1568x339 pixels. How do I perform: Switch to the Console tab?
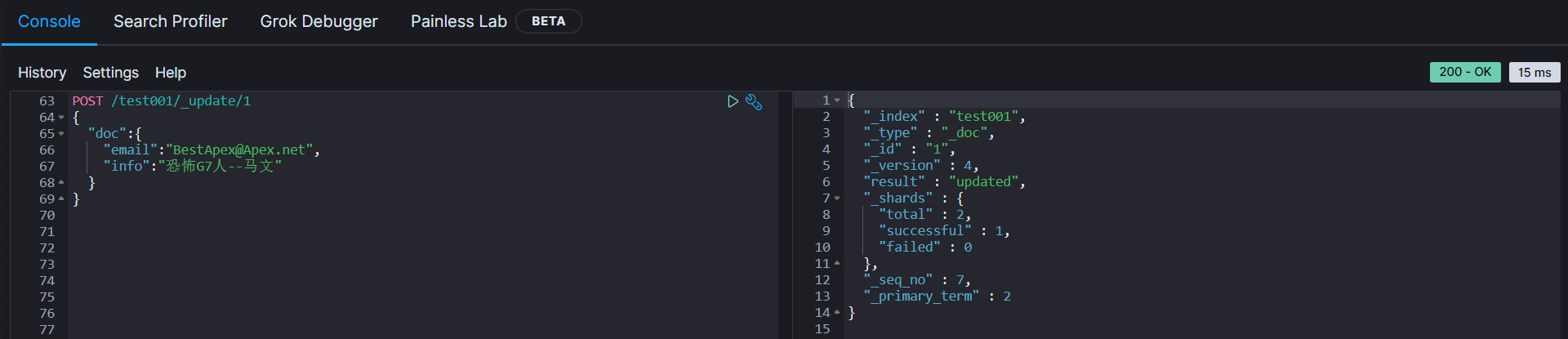49,22
